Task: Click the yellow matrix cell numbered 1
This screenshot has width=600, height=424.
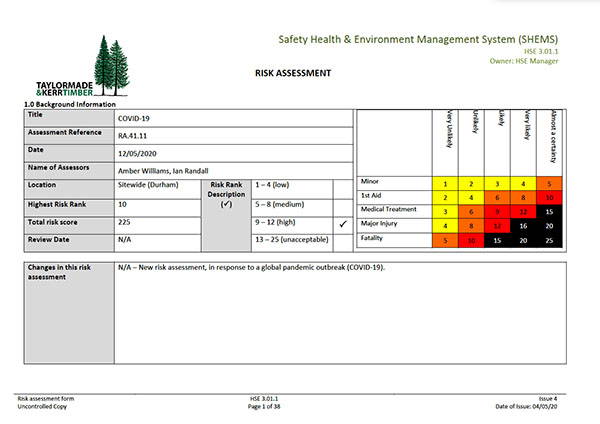Action: point(445,184)
